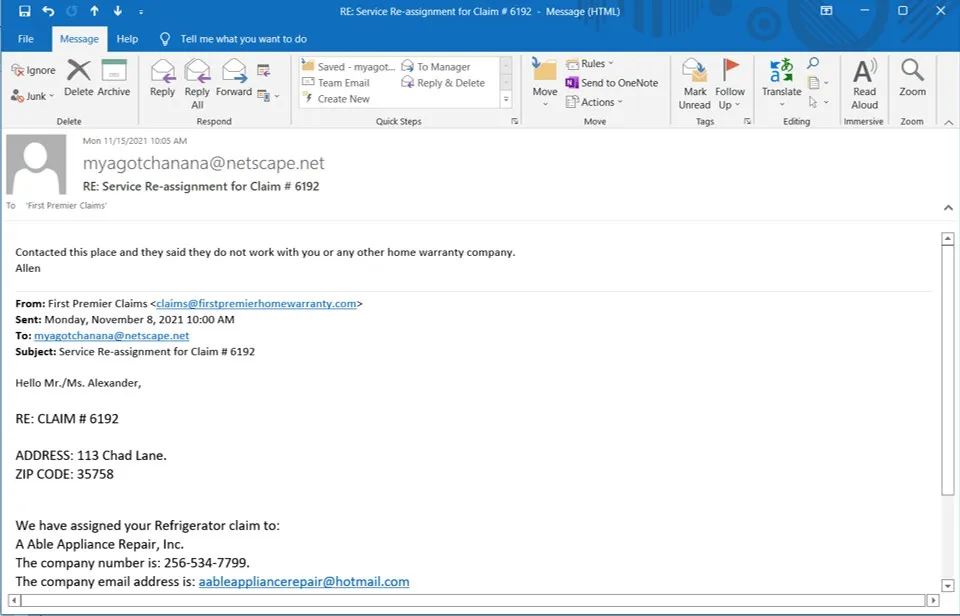Click the horizontal scrollbar left arrow
Image resolution: width=960 pixels, height=616 pixels.
click(x=14, y=601)
